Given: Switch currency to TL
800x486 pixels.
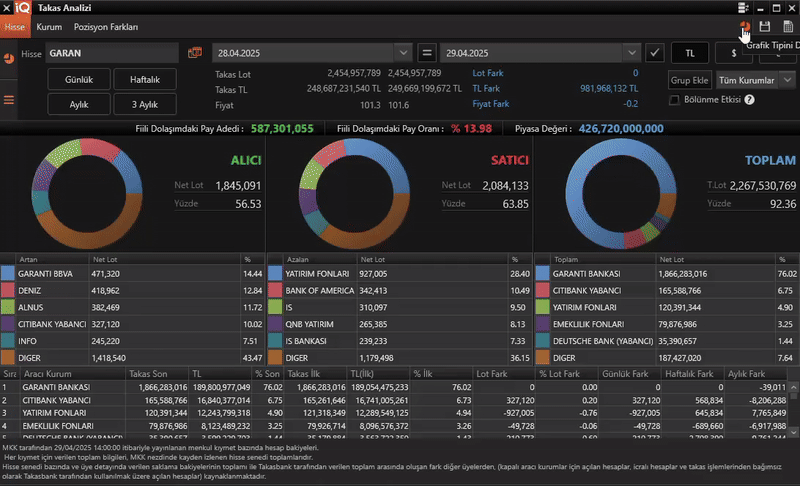Looking at the screenshot, I should [x=690, y=53].
